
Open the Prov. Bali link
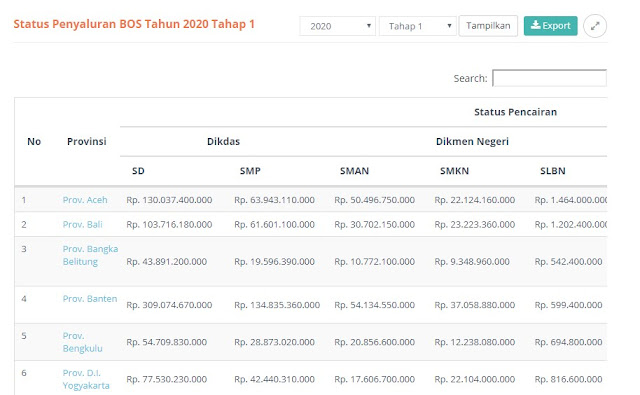point(82,224)
